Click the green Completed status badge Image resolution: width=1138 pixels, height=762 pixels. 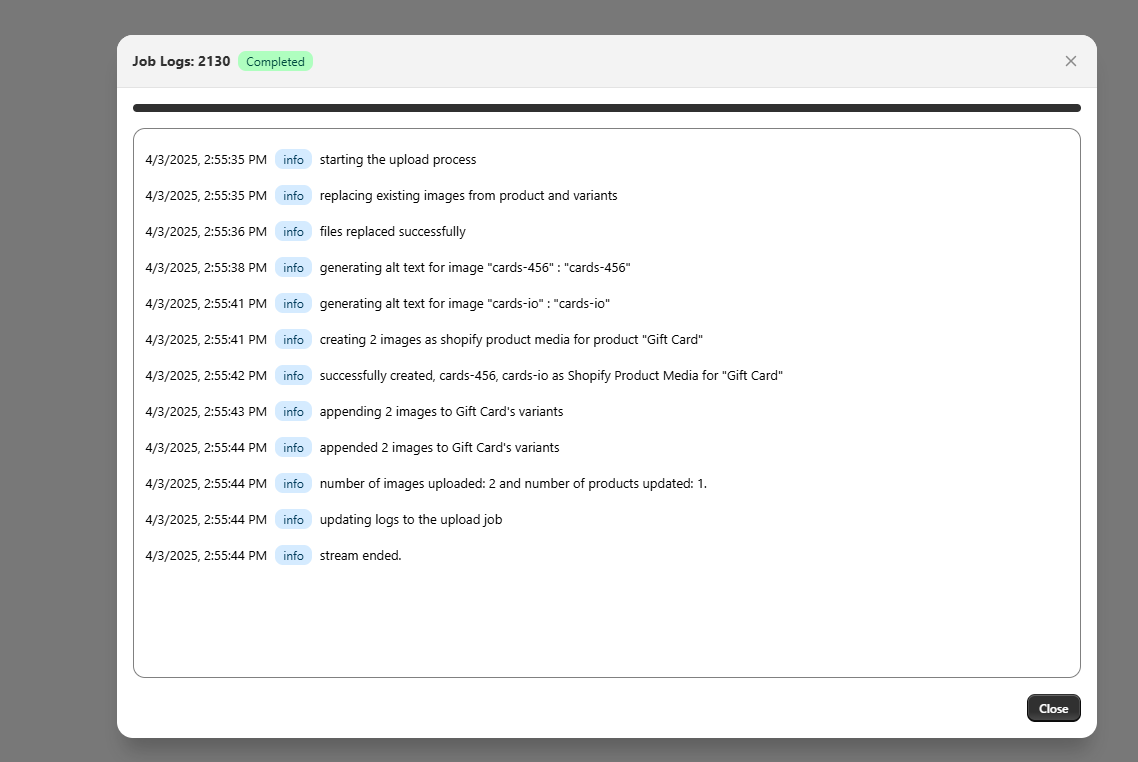tap(275, 62)
